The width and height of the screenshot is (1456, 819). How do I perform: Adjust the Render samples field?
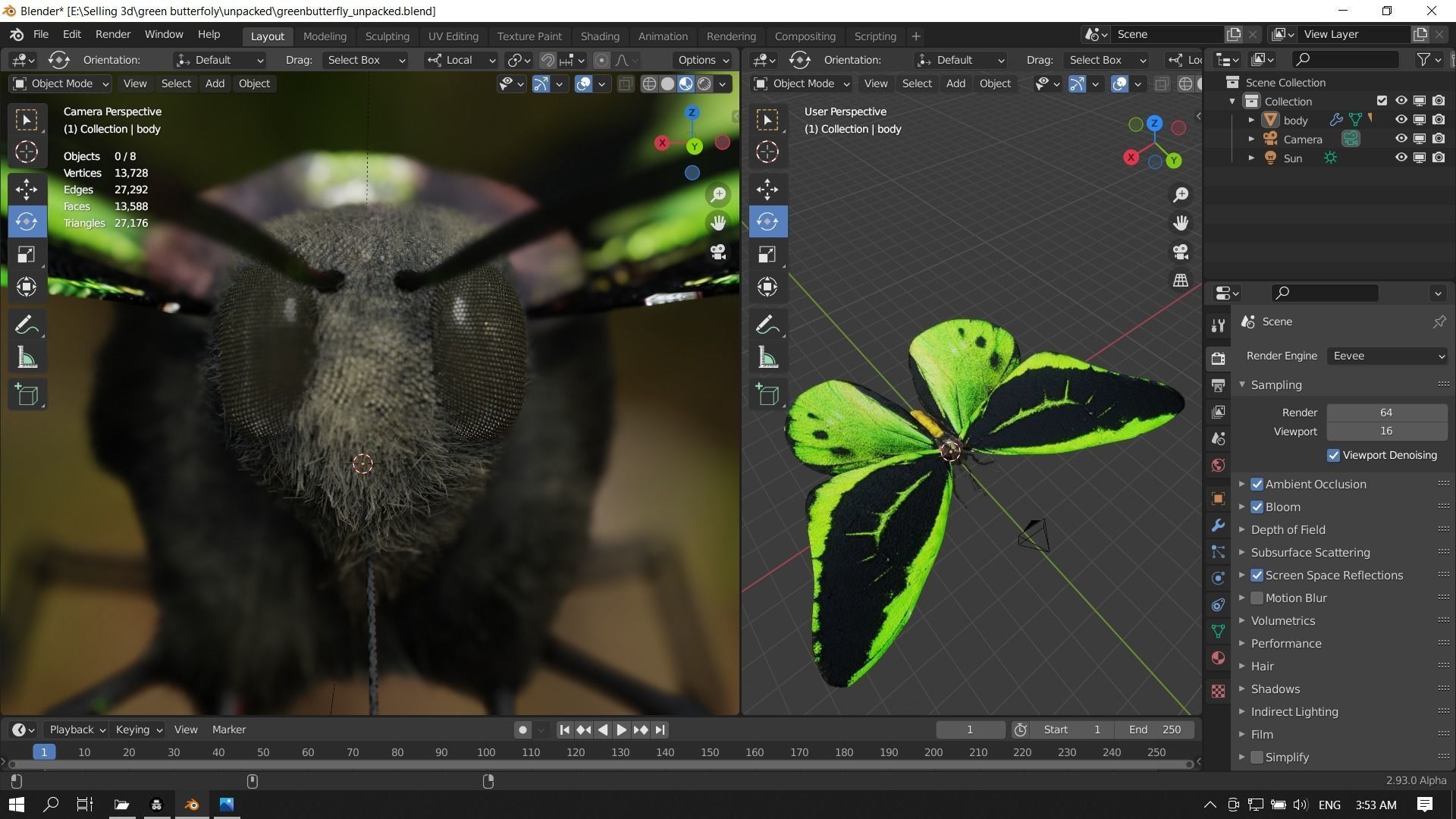pos(1386,413)
